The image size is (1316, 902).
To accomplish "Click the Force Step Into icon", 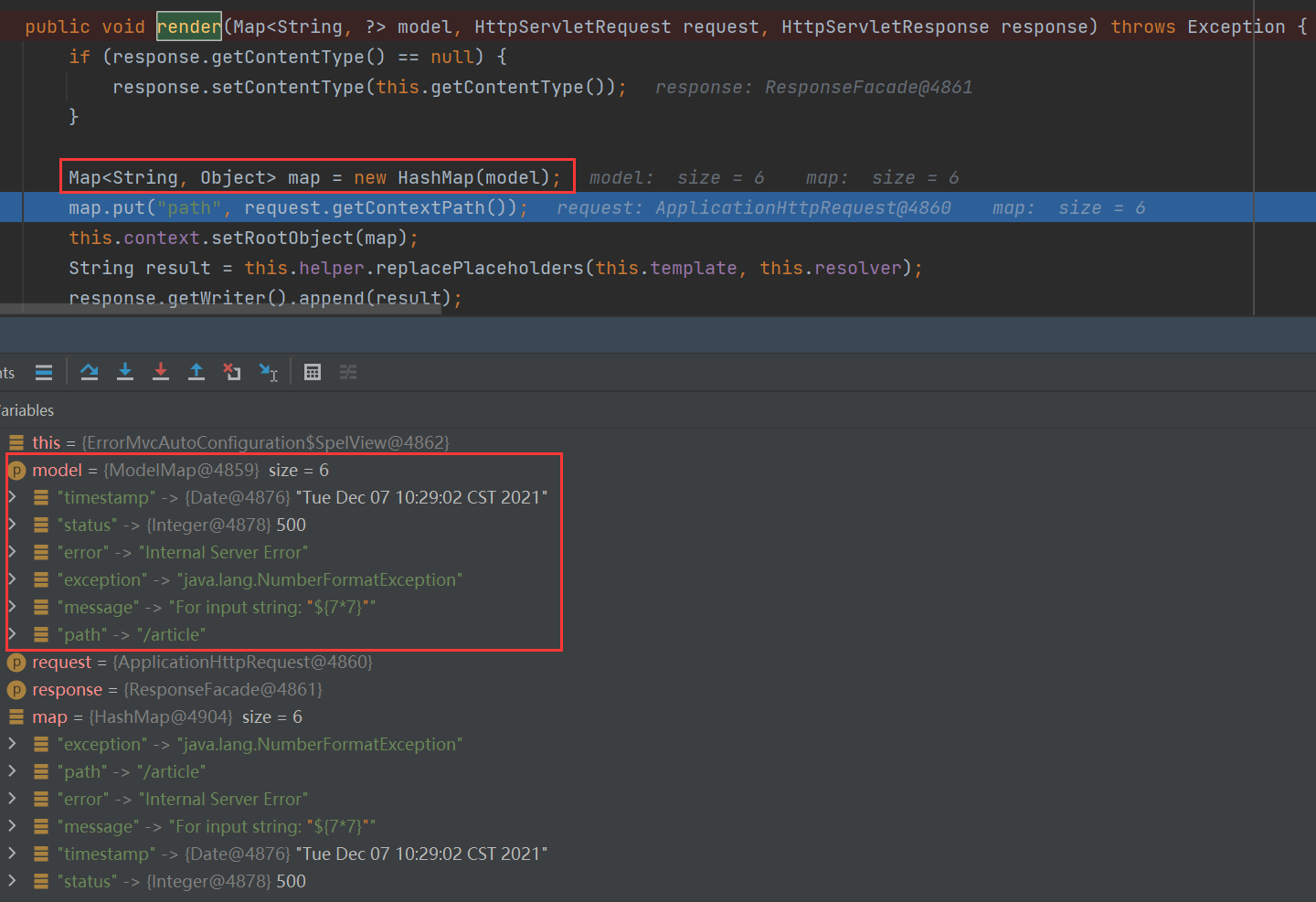I will (x=161, y=371).
